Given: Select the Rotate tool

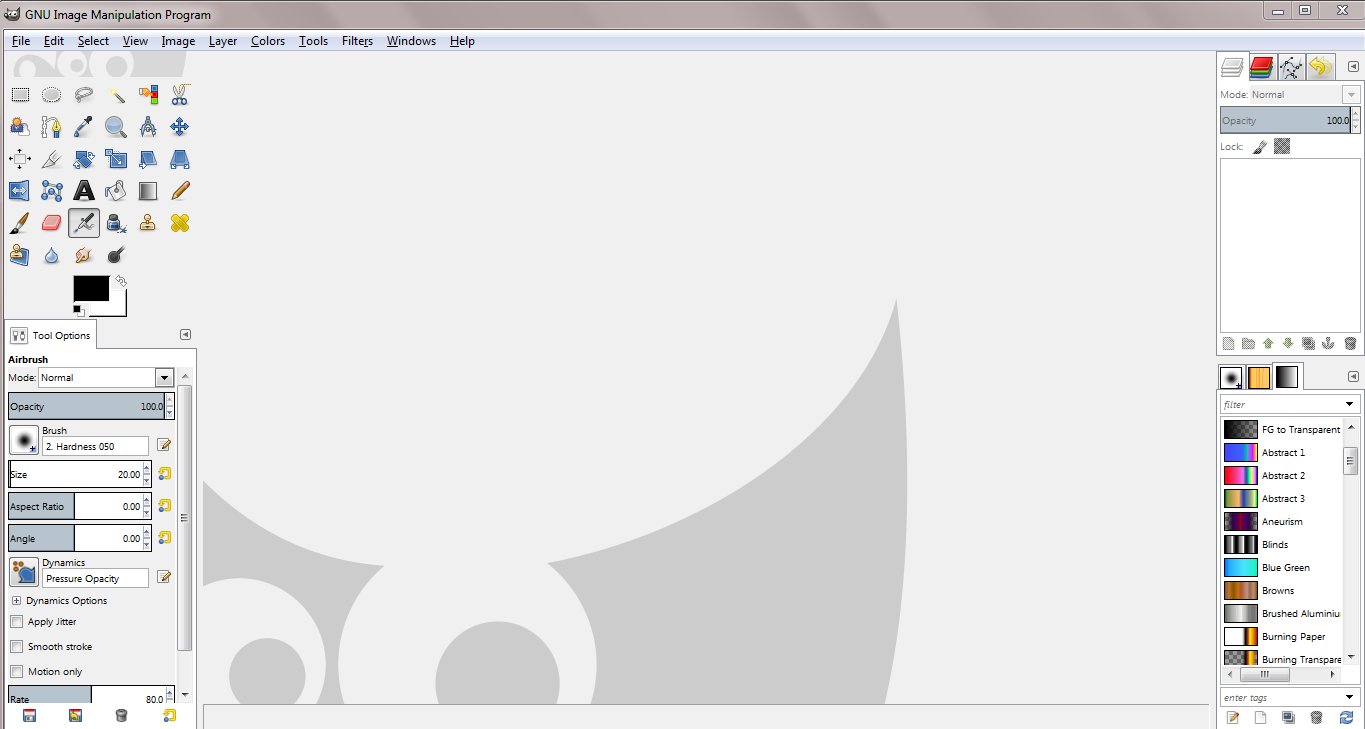Looking at the screenshot, I should coord(84,159).
